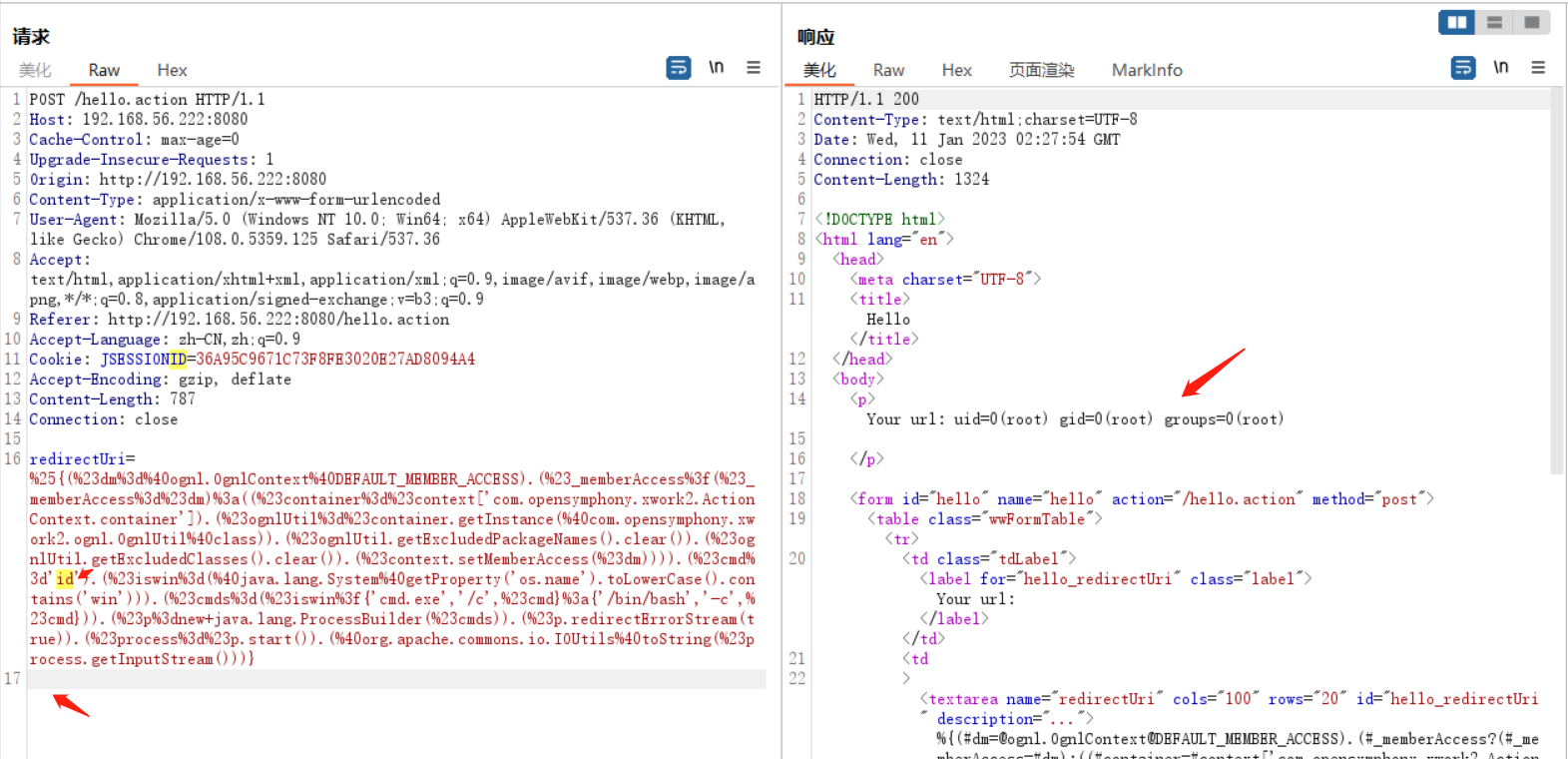Switch to combined single-panel tabbed layout
The height and width of the screenshot is (759, 1568).
click(x=1532, y=22)
